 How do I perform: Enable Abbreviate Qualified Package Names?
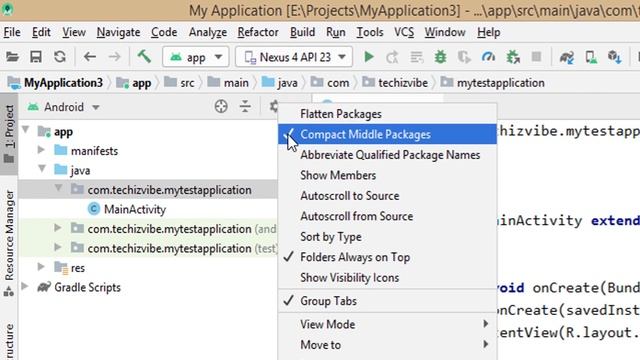(387, 155)
